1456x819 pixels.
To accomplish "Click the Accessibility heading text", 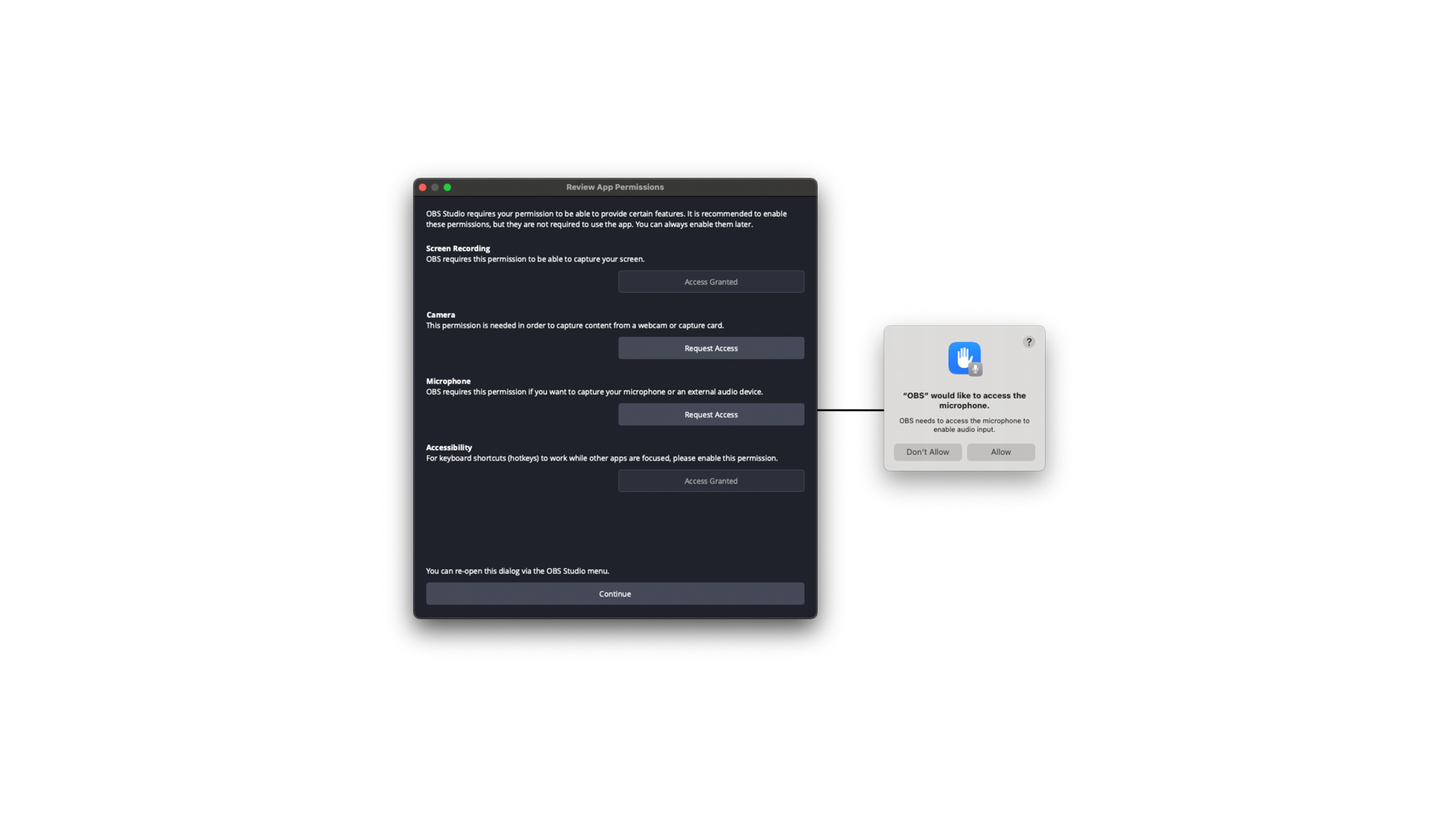I will (x=449, y=447).
